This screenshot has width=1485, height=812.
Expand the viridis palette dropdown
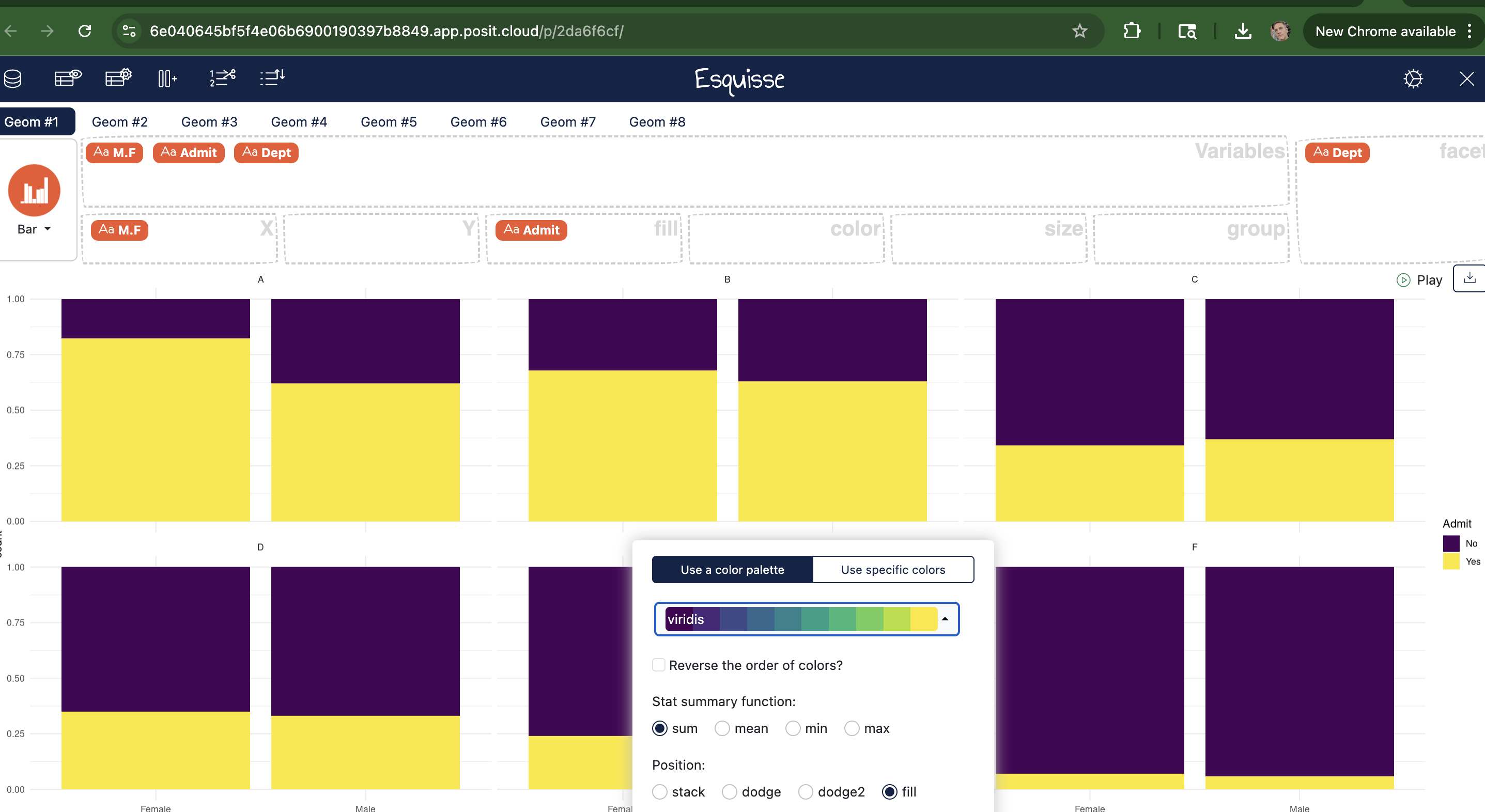[807, 619]
